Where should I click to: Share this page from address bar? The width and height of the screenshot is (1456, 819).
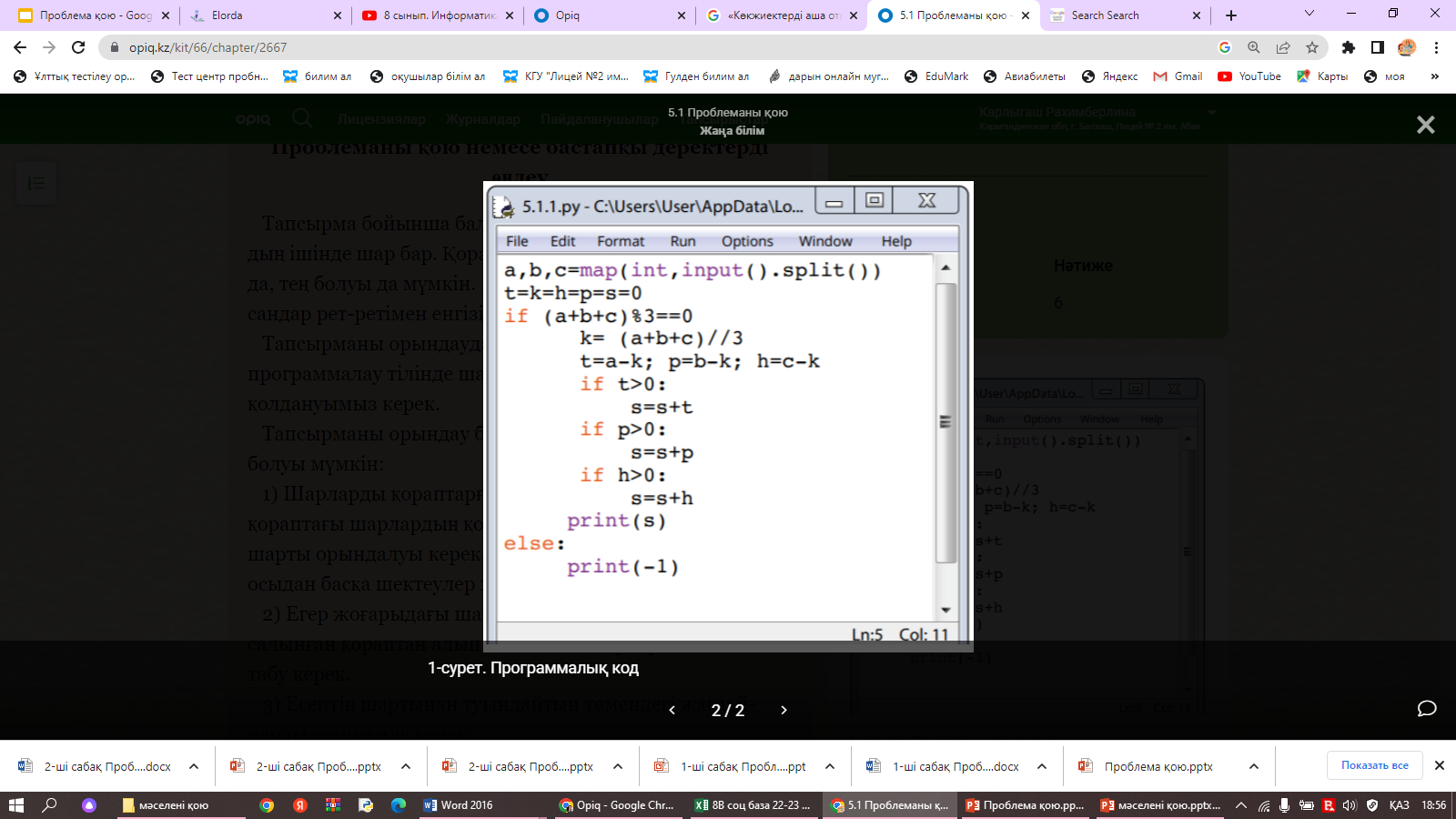pos(1283,47)
